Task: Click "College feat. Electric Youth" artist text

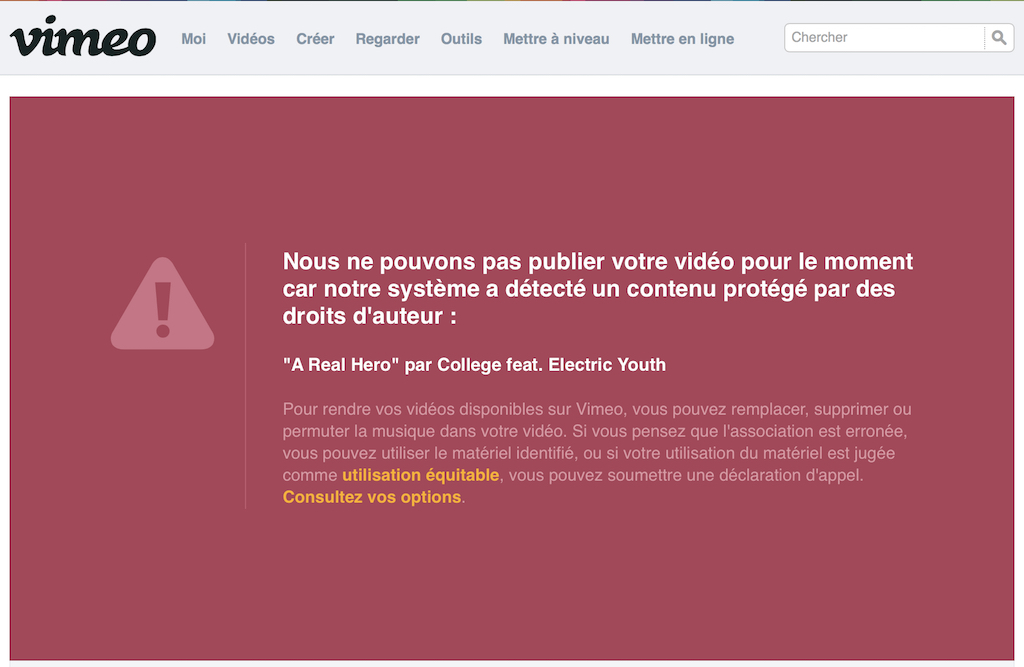Action: tap(551, 365)
